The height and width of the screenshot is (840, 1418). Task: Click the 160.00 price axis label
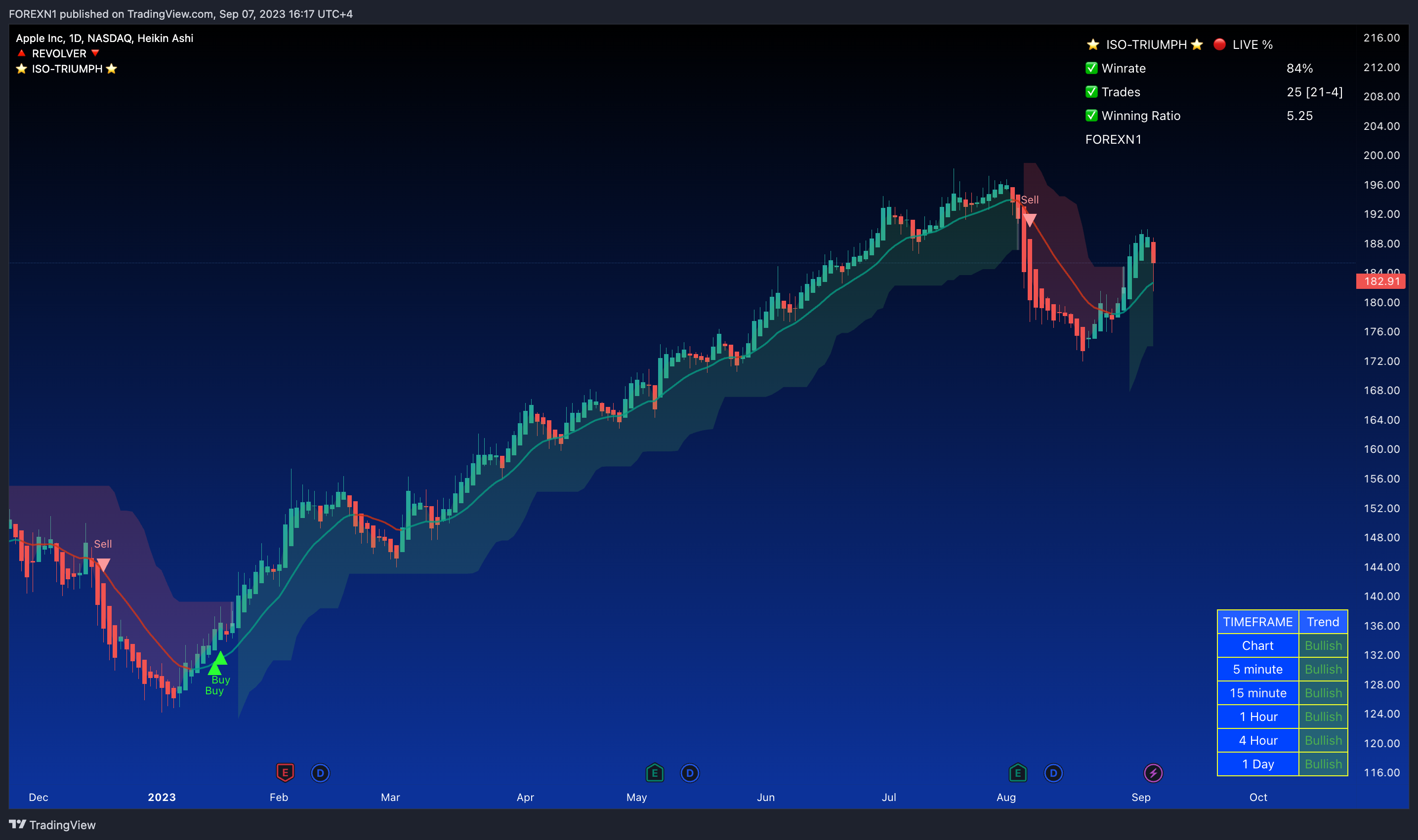pyautogui.click(x=1381, y=449)
